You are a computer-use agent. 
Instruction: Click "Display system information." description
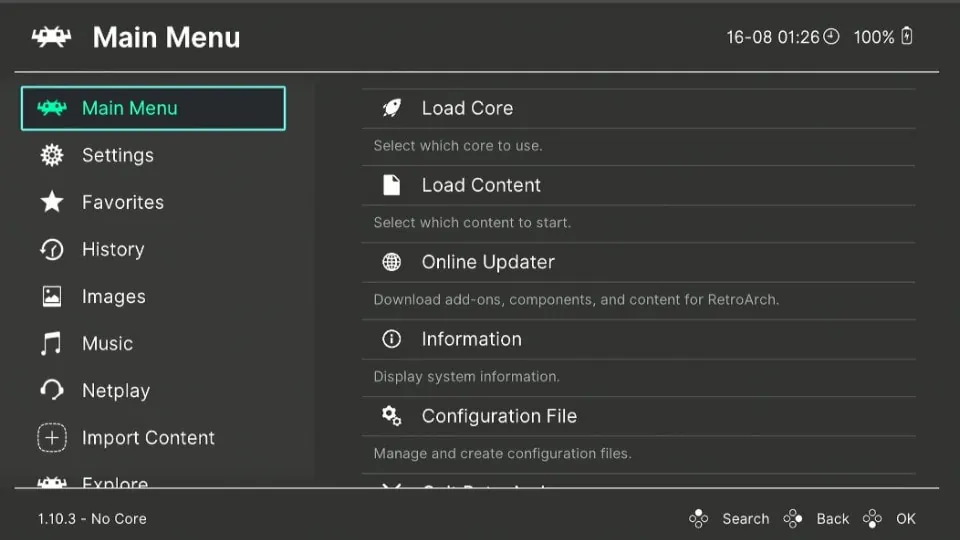point(467,377)
